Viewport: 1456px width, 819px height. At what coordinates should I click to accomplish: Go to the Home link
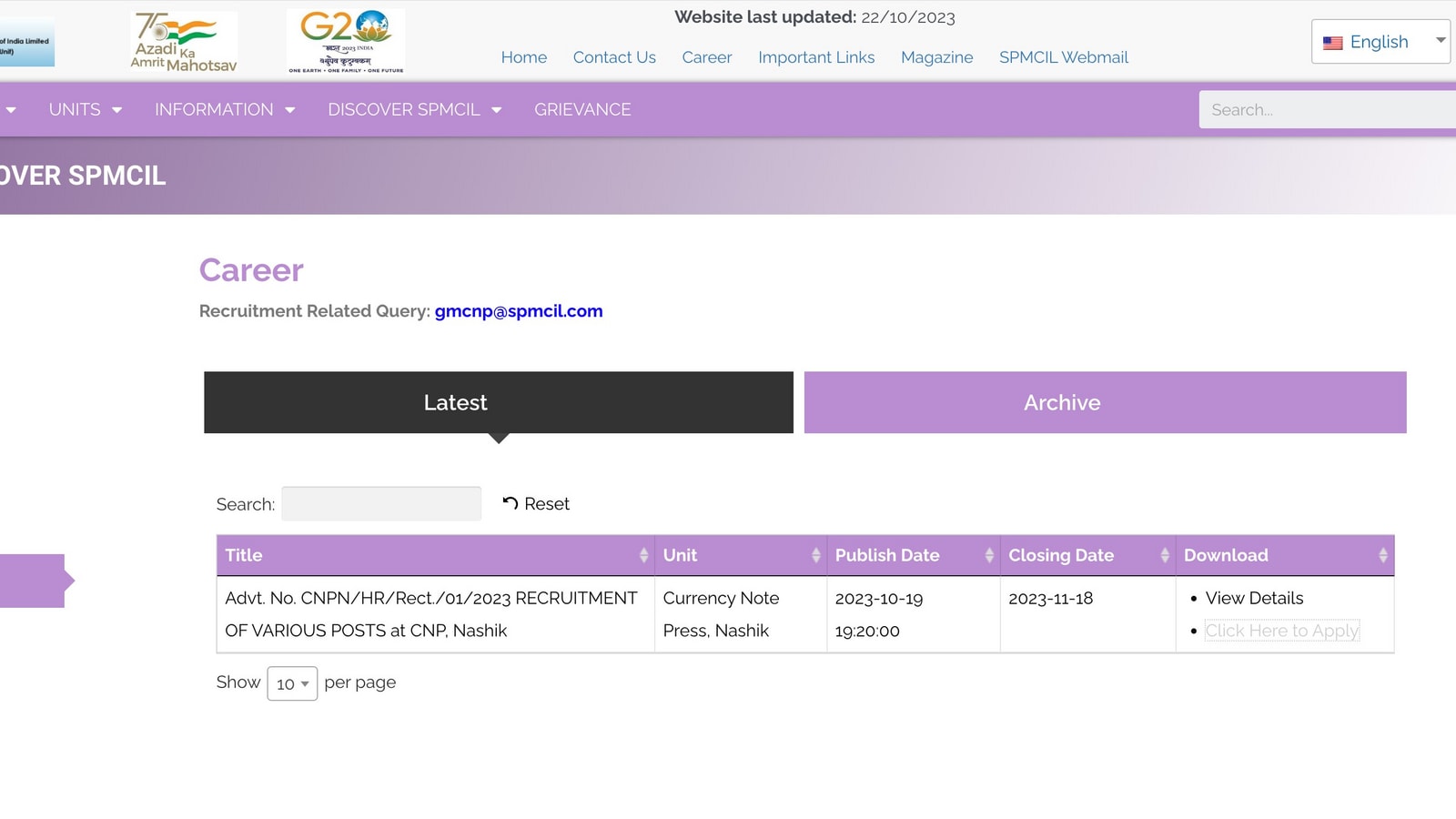pyautogui.click(x=524, y=57)
